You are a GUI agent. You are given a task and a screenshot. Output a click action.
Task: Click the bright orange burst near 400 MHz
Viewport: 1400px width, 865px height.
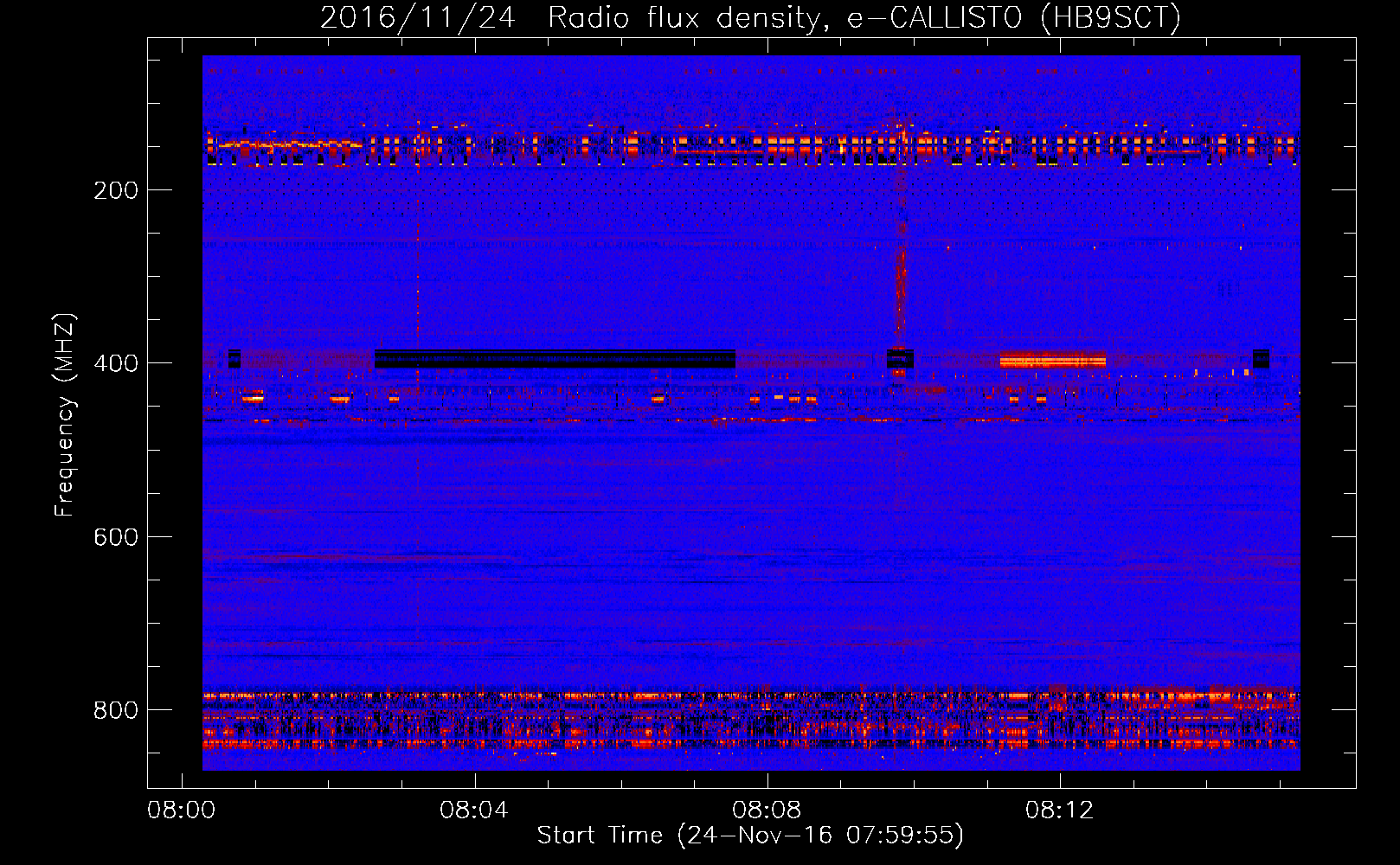coord(1052,360)
